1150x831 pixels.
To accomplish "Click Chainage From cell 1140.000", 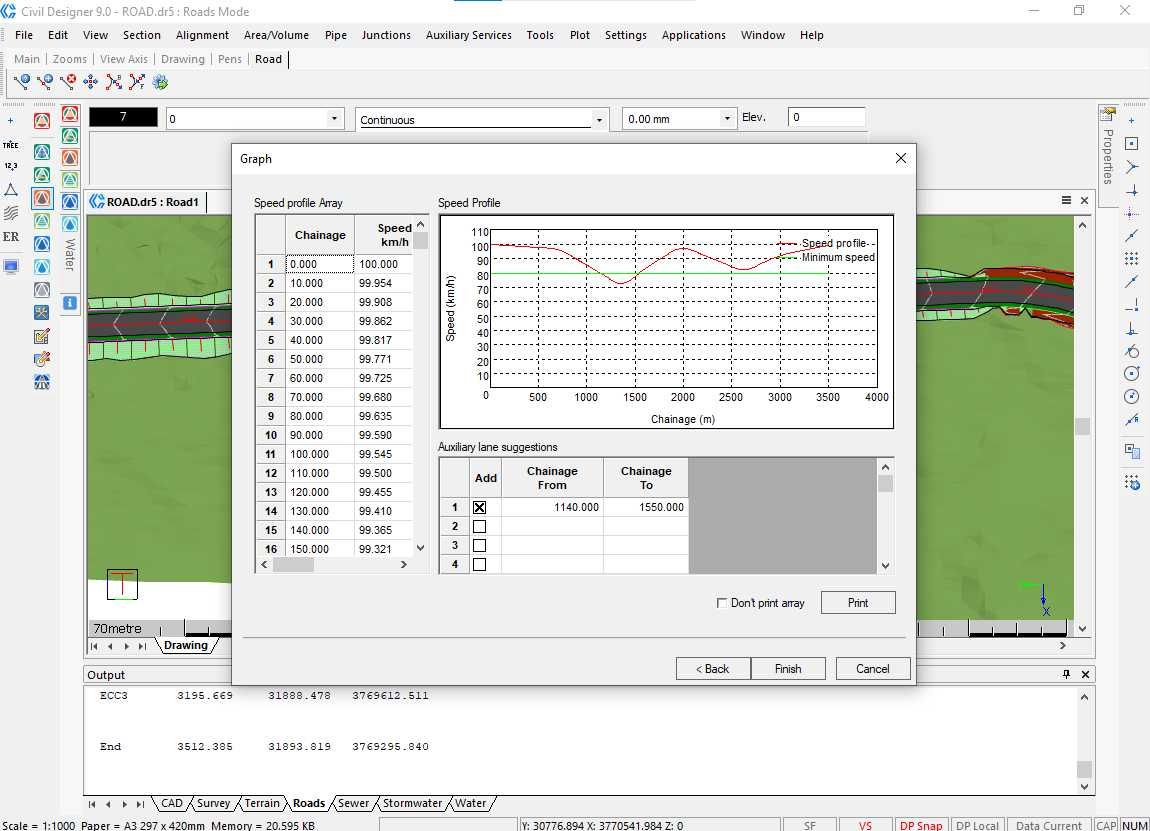I will click(x=552, y=507).
